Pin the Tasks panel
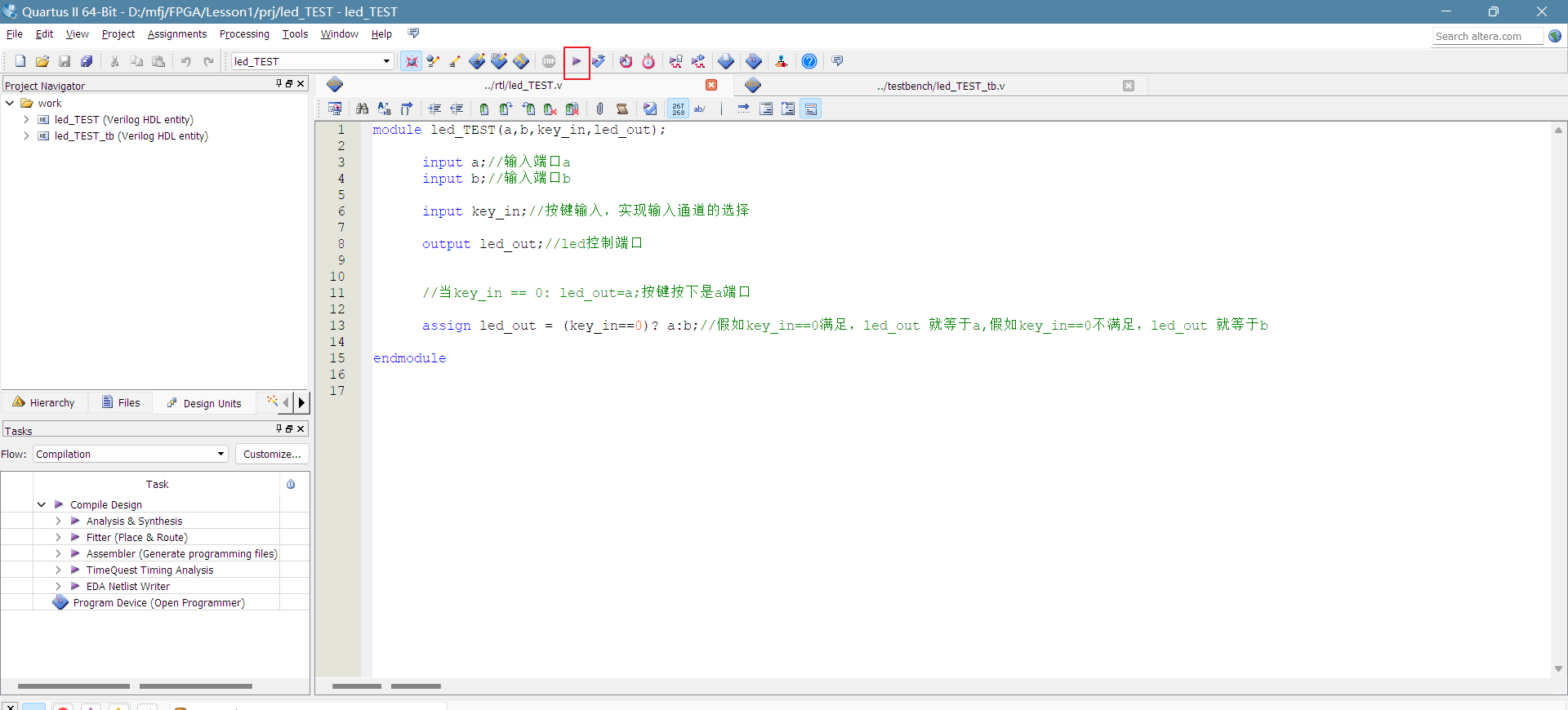 click(x=278, y=428)
